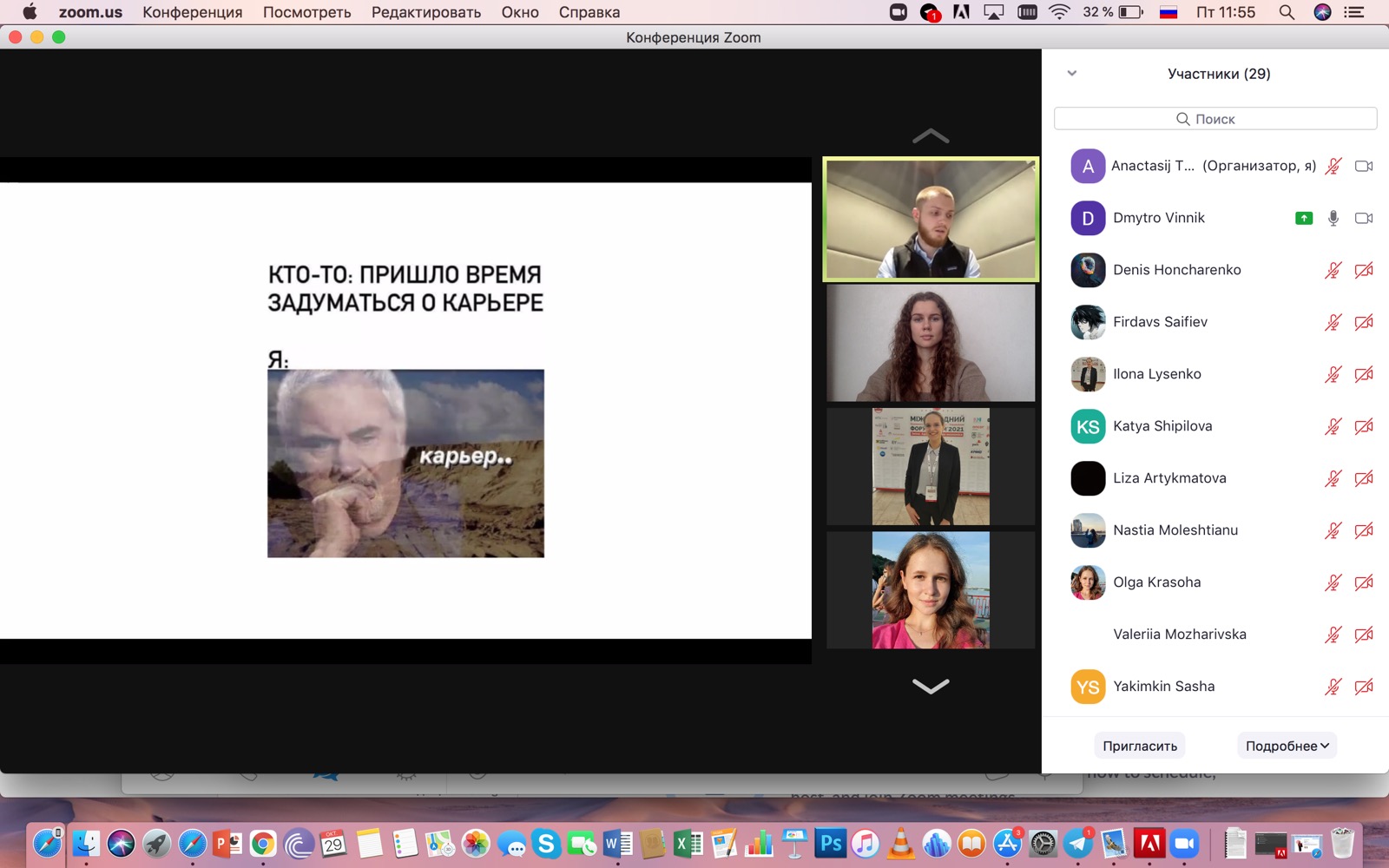Screen dimensions: 1389x868
Task: Click the battery status in the menu bar
Action: tap(1114, 12)
